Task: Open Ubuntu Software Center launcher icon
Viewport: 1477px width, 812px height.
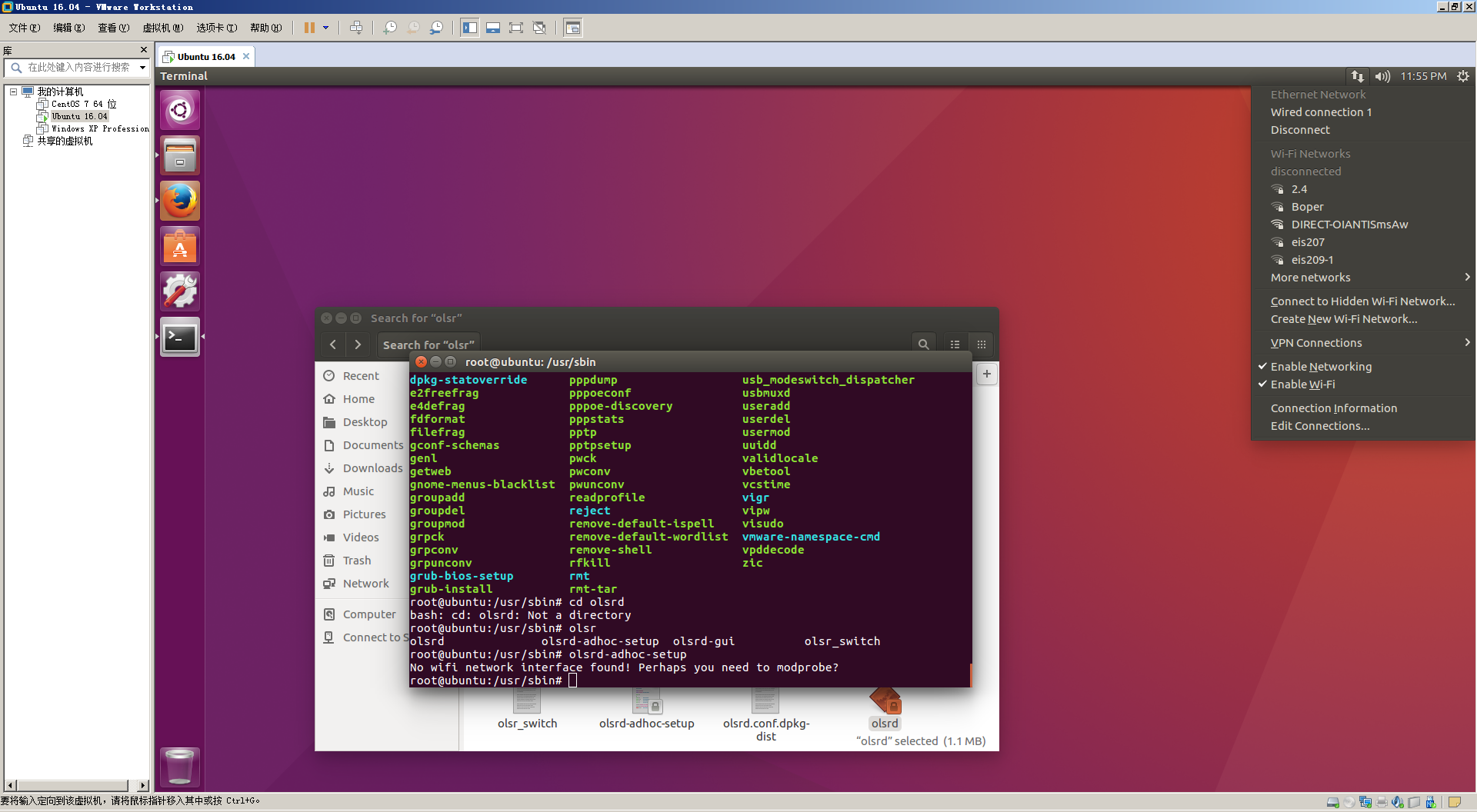Action: pos(180,246)
